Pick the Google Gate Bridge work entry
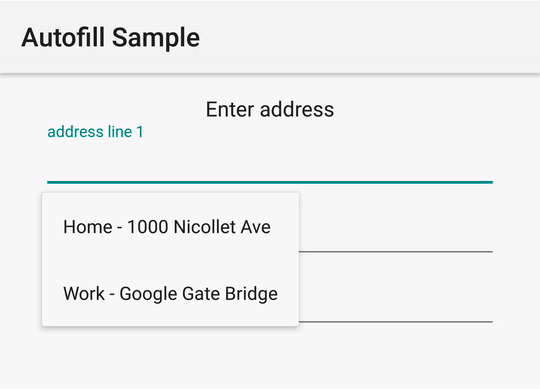Screen dimensions: 540x389 pos(170,293)
